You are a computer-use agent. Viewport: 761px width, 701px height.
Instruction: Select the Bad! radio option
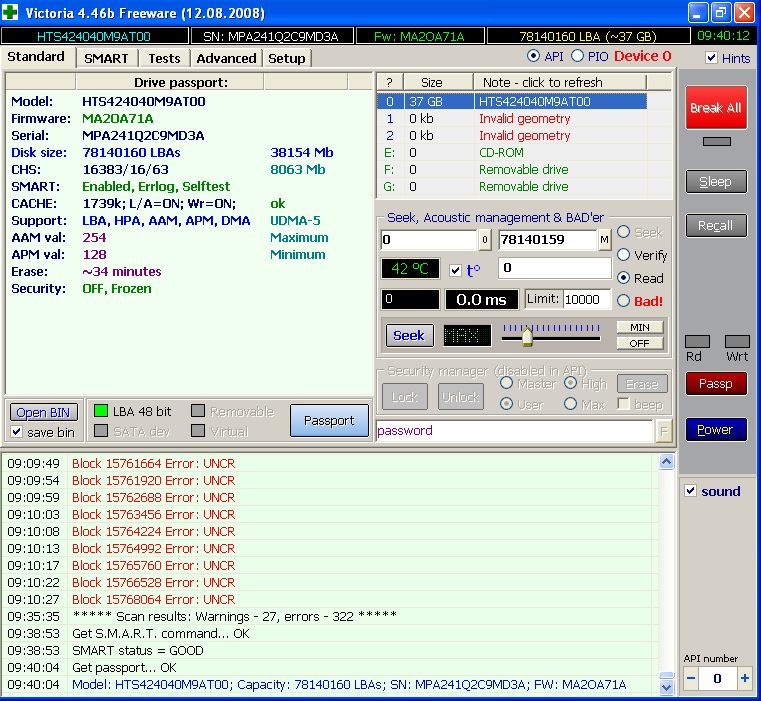[x=624, y=301]
